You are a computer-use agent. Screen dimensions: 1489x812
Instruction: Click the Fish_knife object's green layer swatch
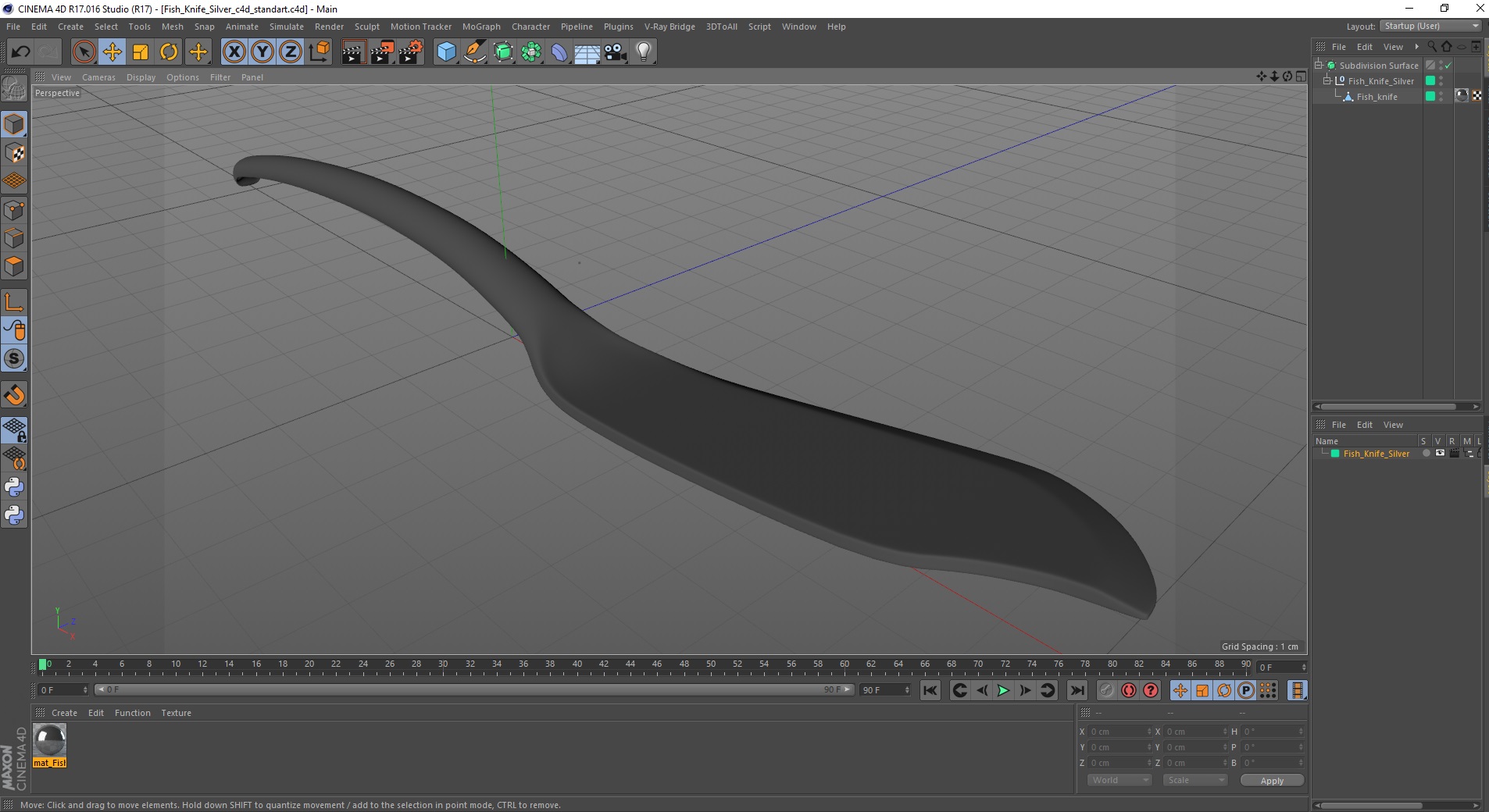[1430, 96]
